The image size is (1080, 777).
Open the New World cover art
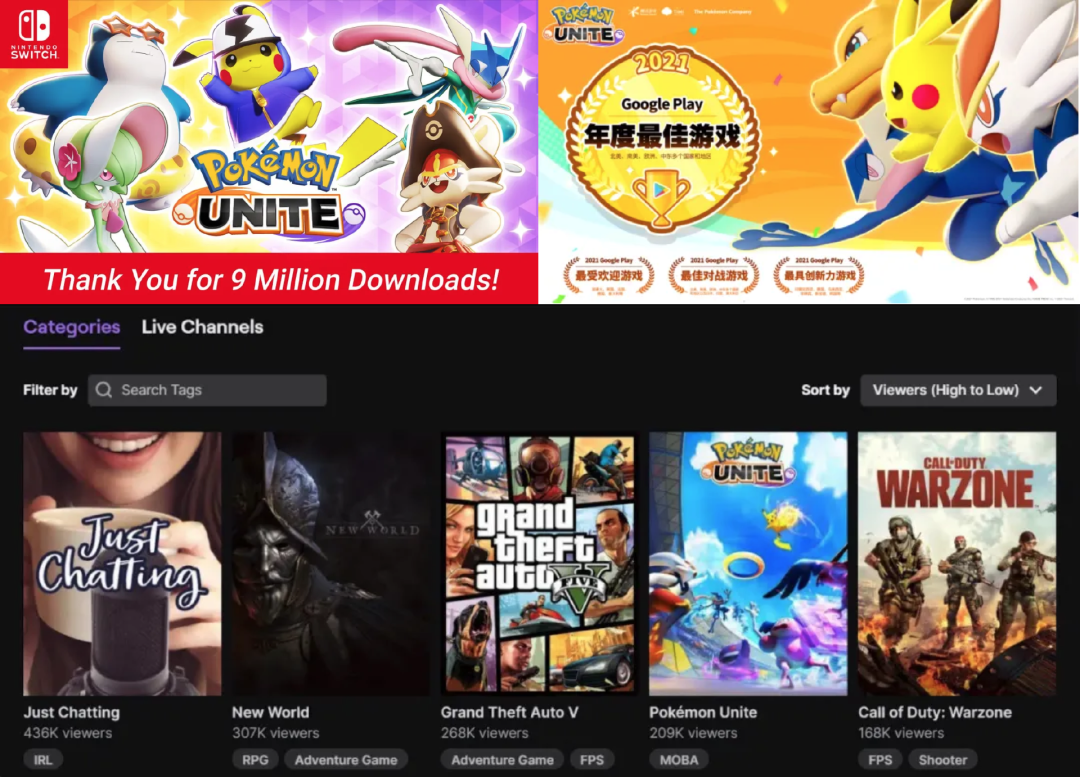click(331, 563)
